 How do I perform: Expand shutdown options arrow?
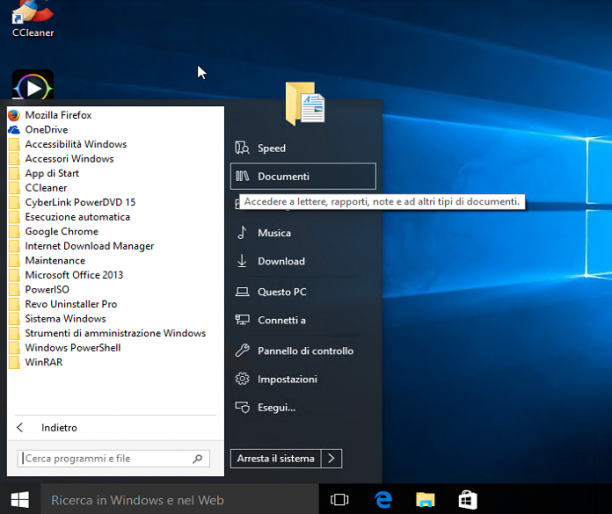click(331, 458)
